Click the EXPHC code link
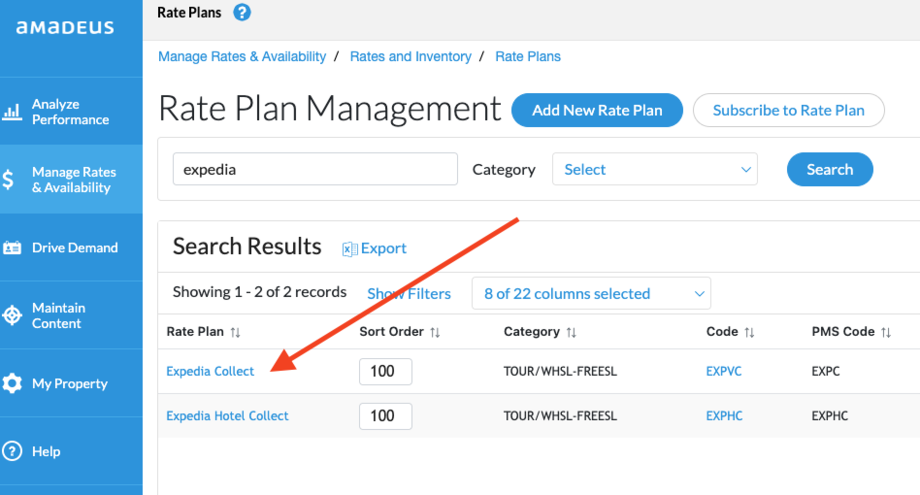 [724, 416]
